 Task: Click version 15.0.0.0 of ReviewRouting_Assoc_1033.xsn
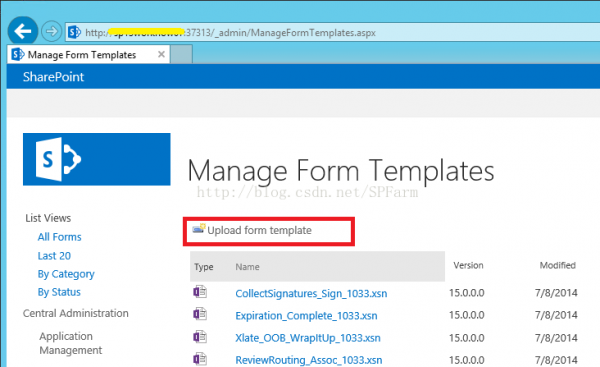point(466,360)
